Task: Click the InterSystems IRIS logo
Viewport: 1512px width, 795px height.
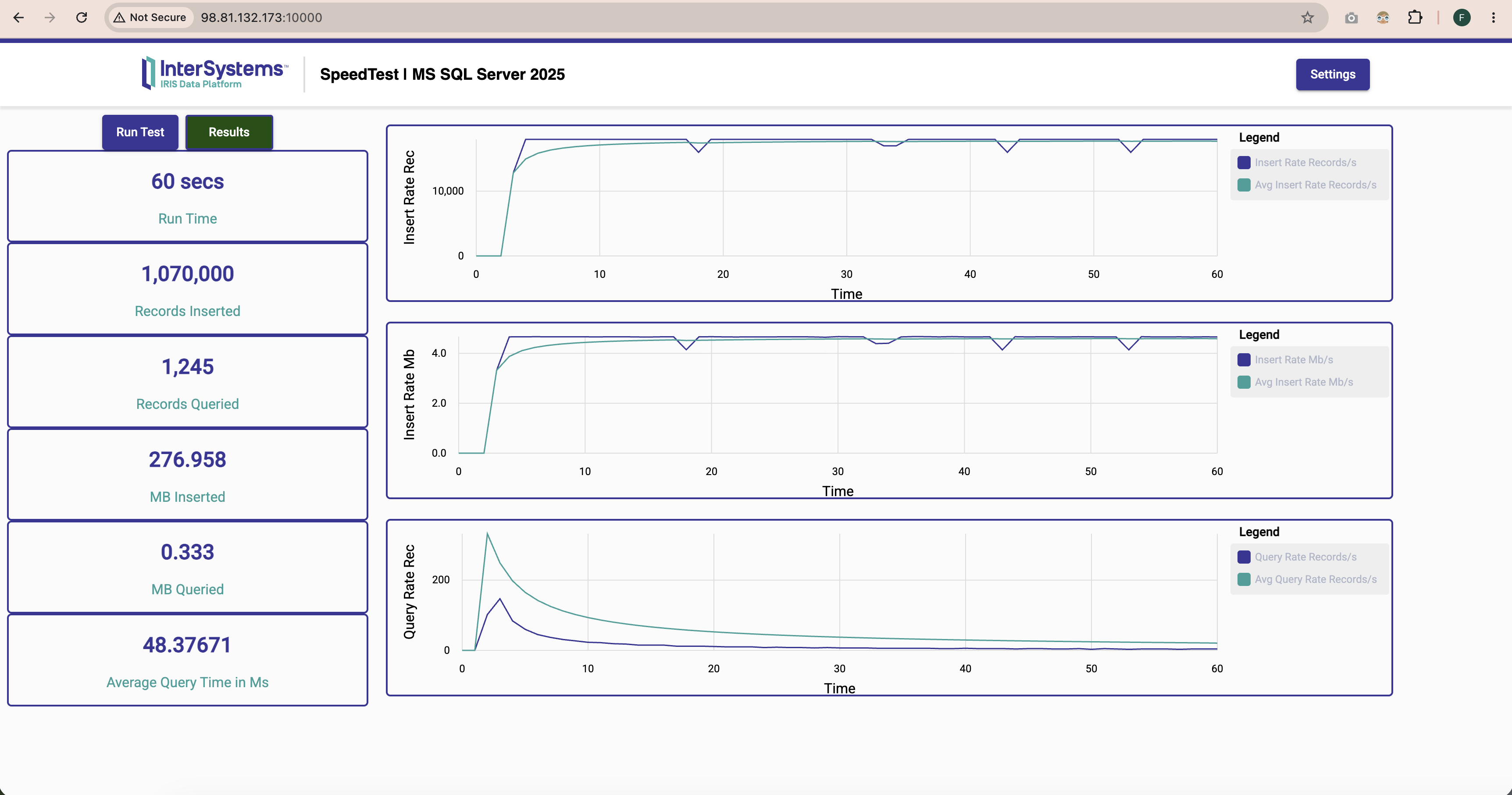Action: pos(215,73)
